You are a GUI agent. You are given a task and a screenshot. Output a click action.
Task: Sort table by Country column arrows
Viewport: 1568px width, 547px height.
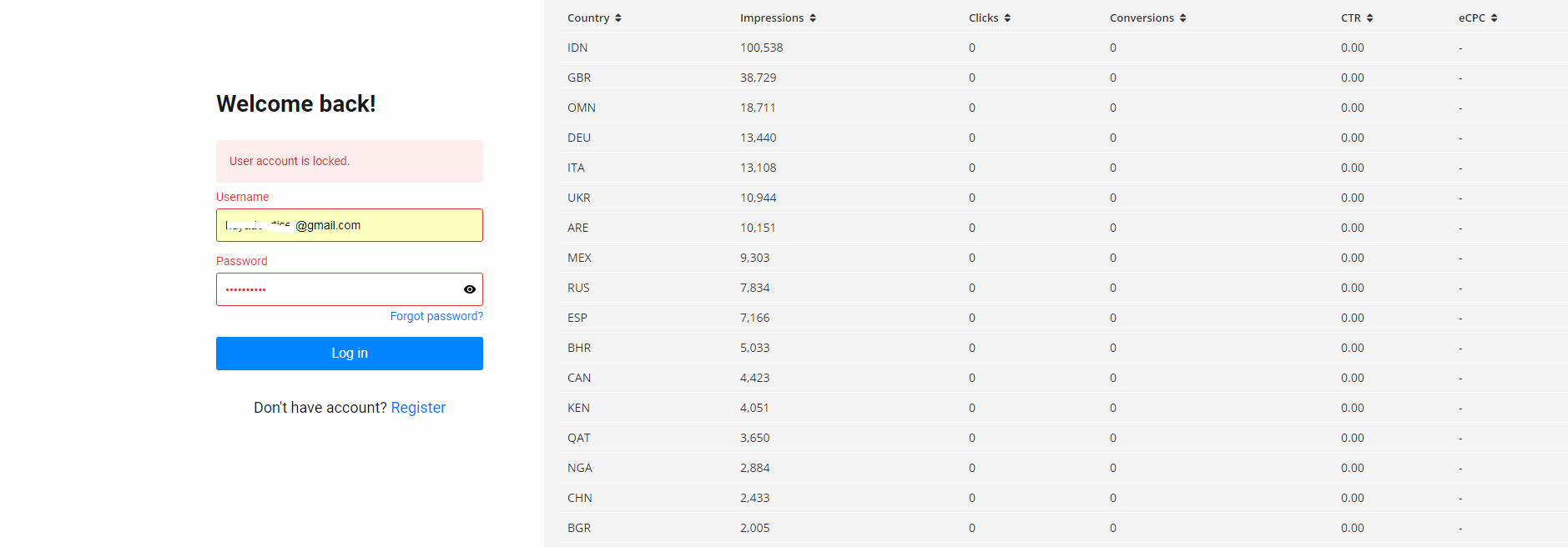618,18
